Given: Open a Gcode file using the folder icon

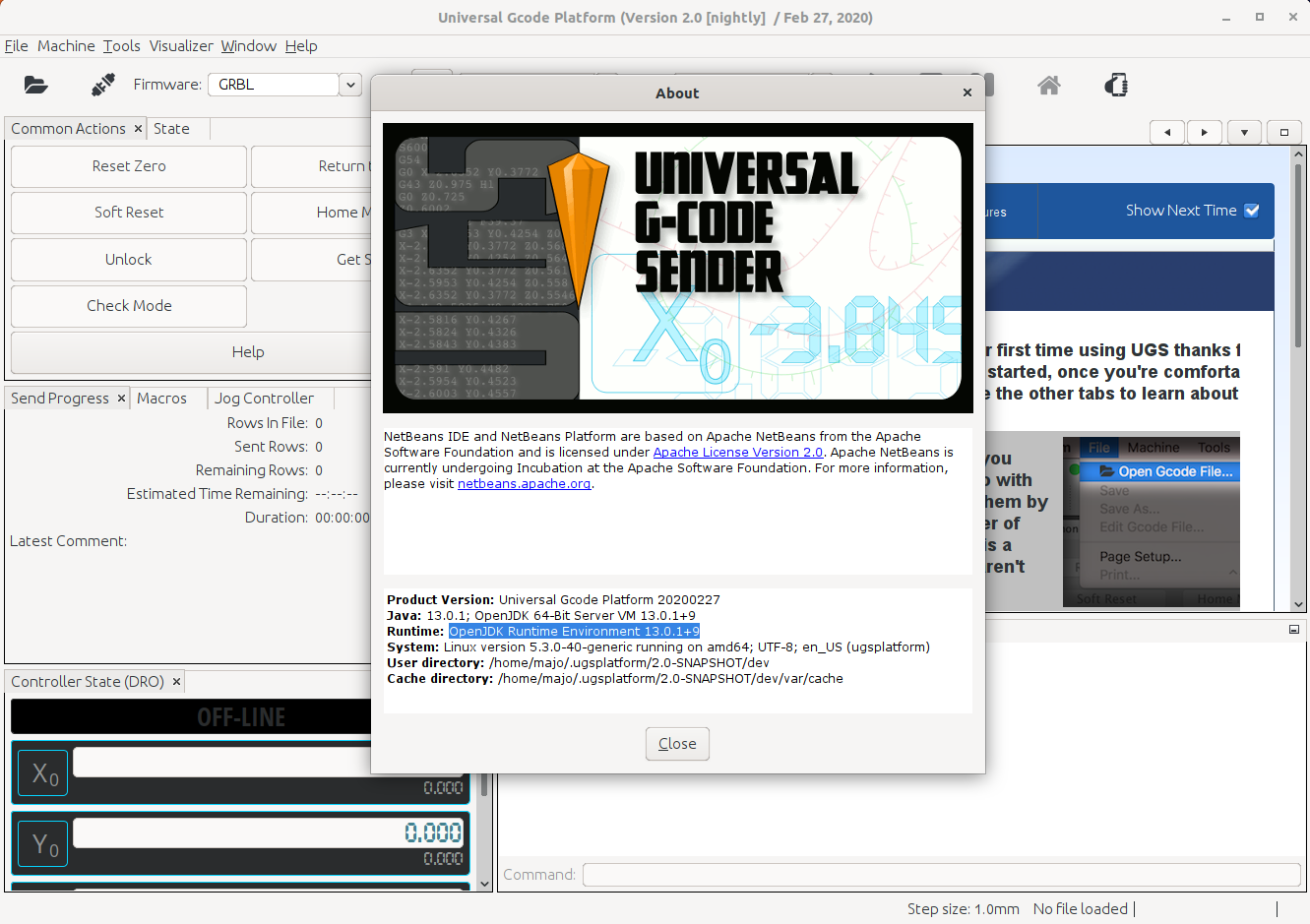Looking at the screenshot, I should 36,85.
